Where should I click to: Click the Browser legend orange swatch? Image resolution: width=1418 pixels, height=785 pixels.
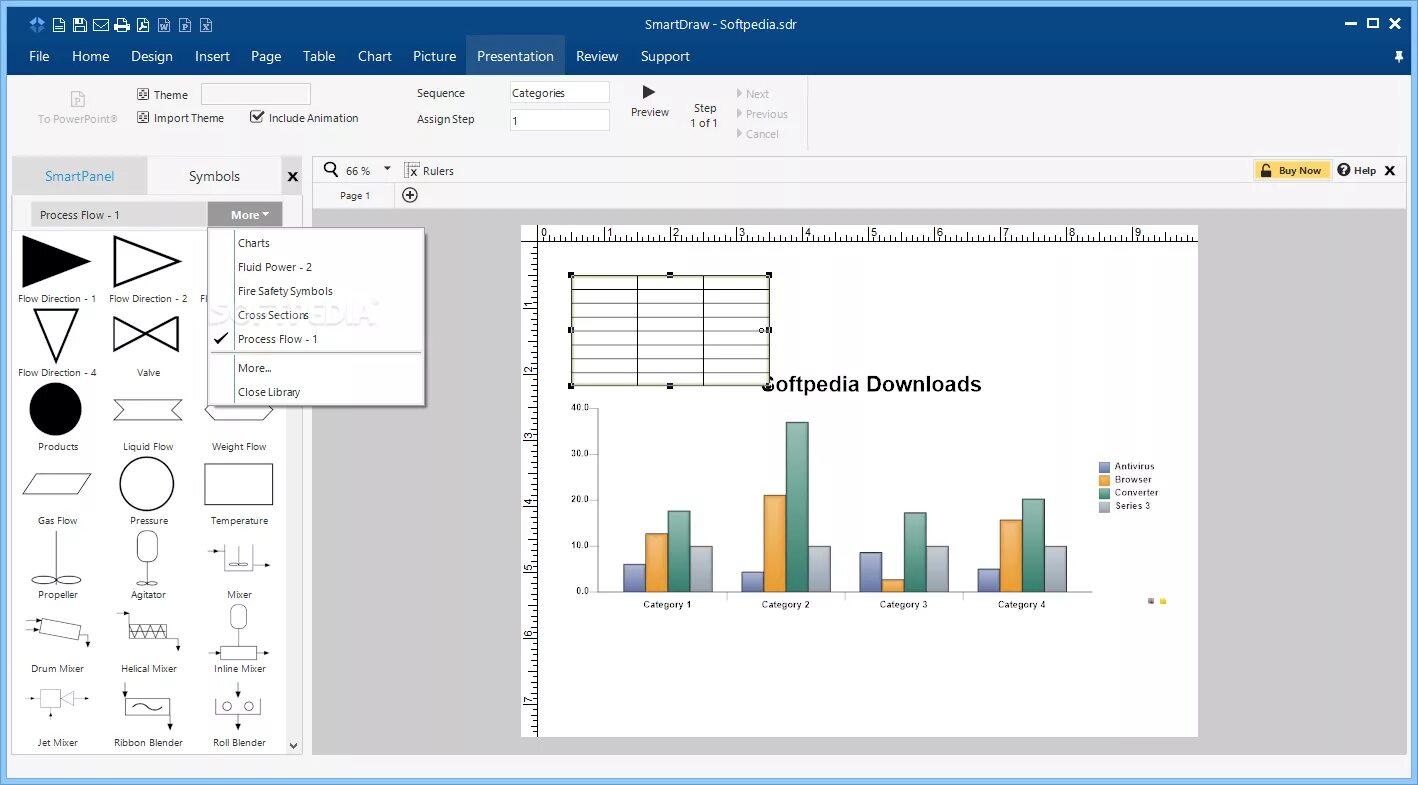pyautogui.click(x=1104, y=480)
